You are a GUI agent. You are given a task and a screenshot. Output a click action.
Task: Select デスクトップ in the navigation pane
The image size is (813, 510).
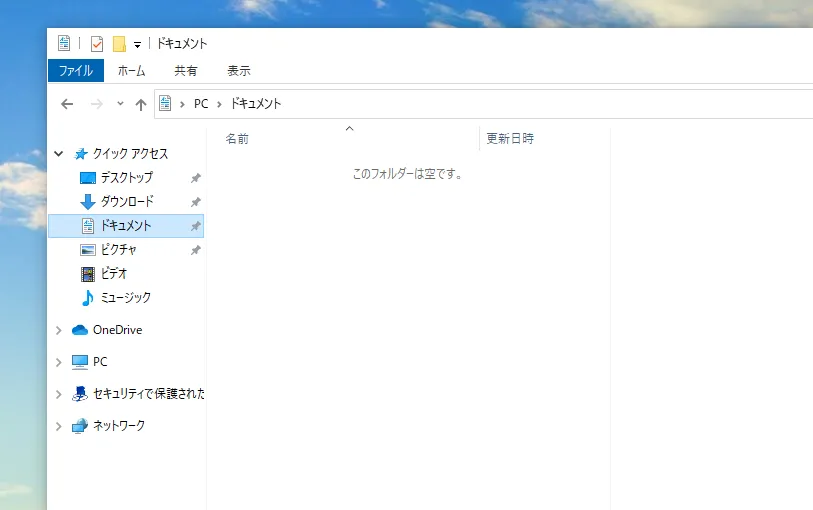click(x=126, y=178)
